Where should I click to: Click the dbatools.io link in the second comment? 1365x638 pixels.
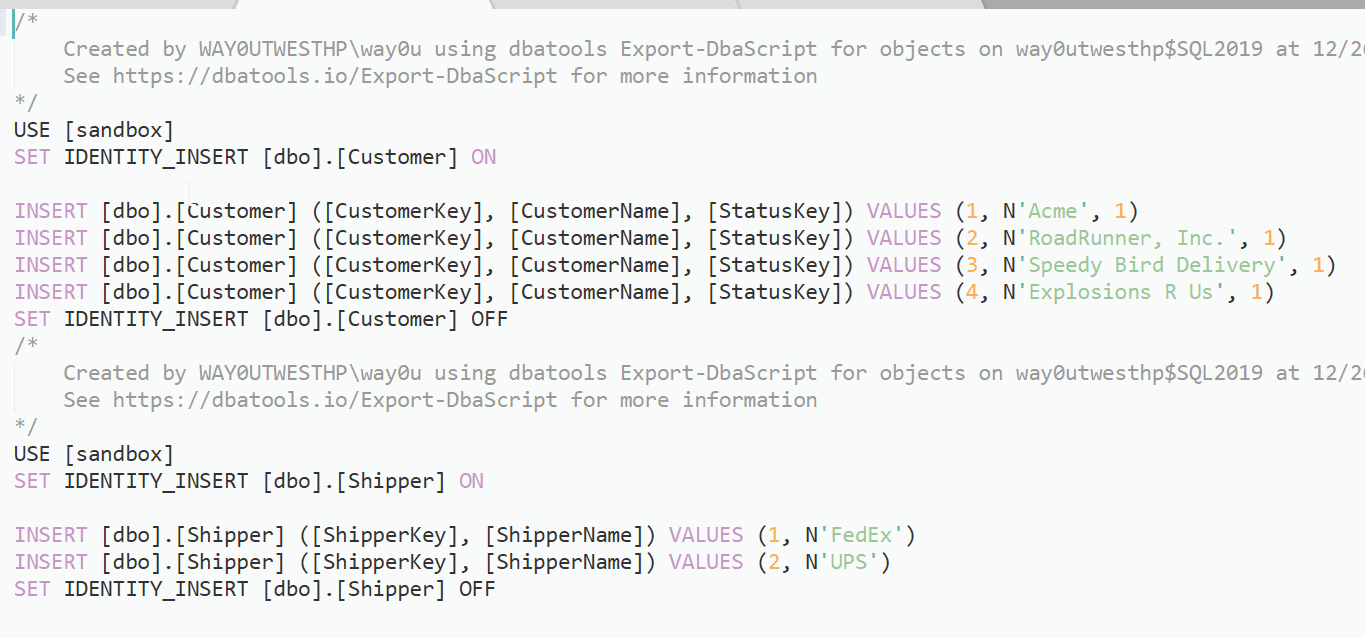point(335,400)
